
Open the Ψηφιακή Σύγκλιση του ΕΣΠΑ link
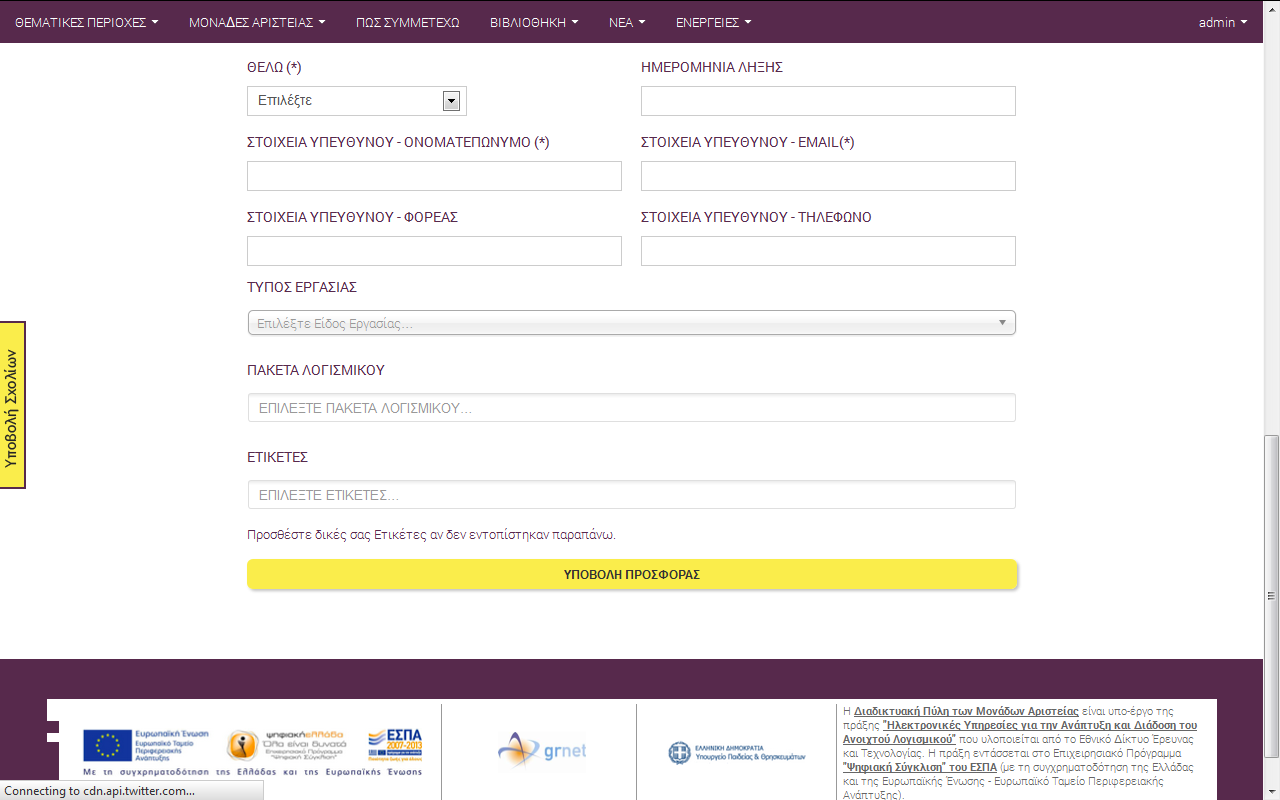(x=920, y=767)
